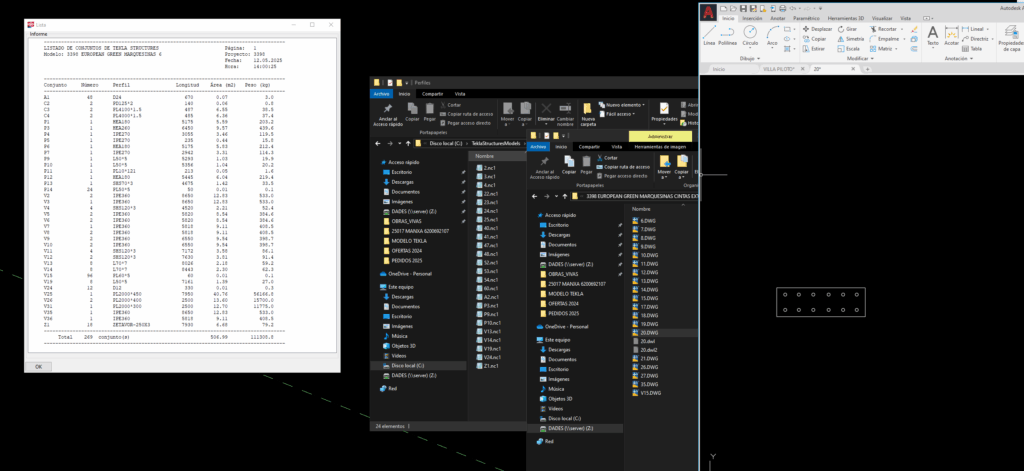Image resolution: width=1024 pixels, height=471 pixels.
Task: Choose the Arco tool
Action: pyautogui.click(x=772, y=35)
